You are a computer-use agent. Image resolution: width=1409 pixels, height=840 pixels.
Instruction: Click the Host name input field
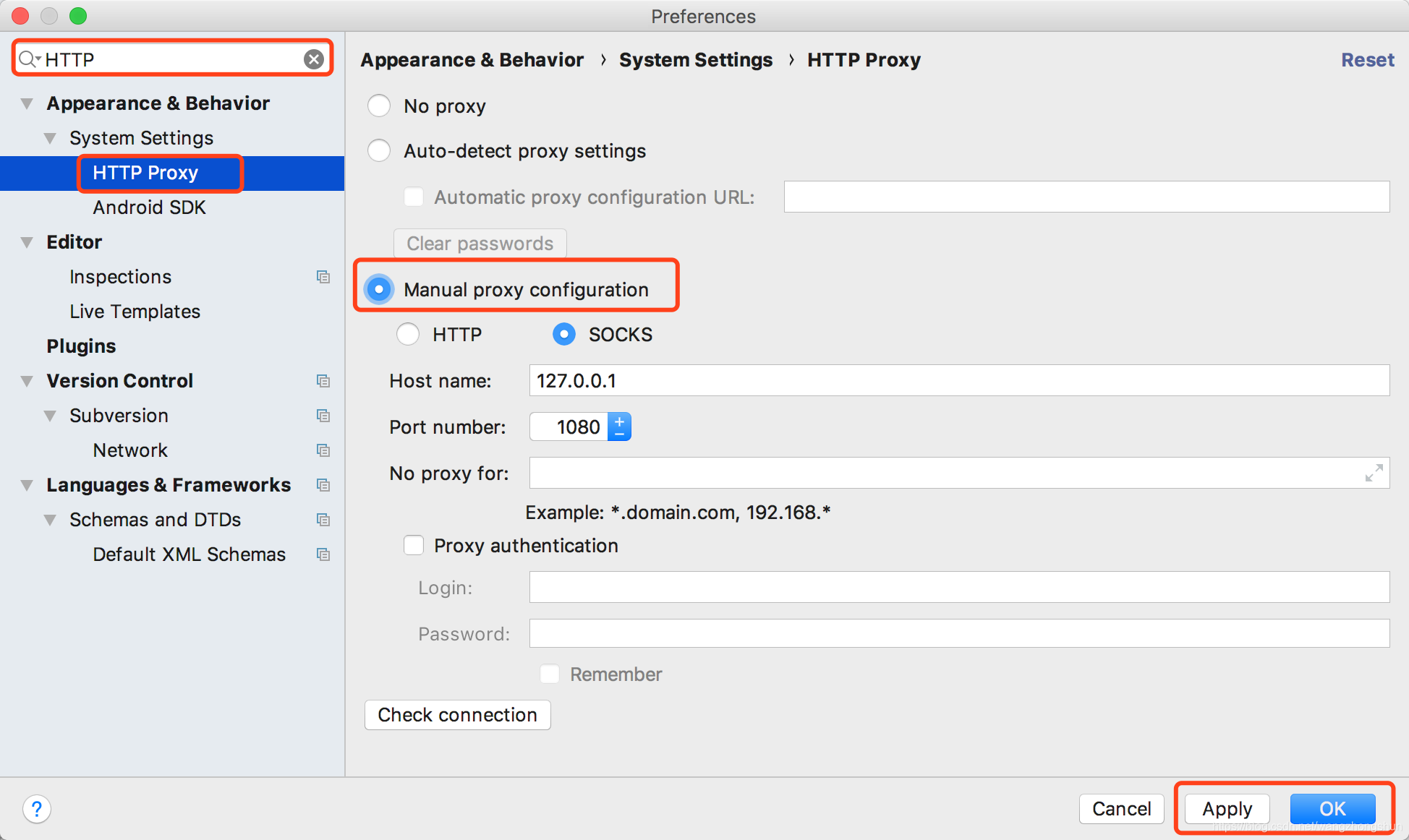pyautogui.click(x=958, y=381)
